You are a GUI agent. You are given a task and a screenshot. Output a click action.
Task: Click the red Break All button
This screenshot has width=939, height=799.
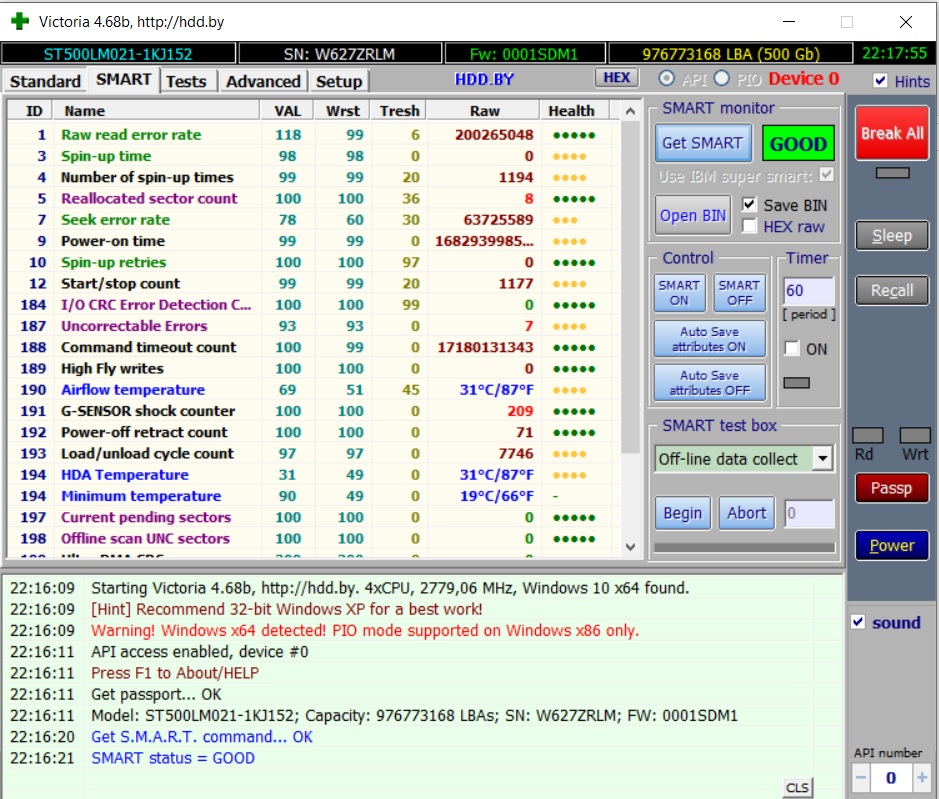coord(892,133)
